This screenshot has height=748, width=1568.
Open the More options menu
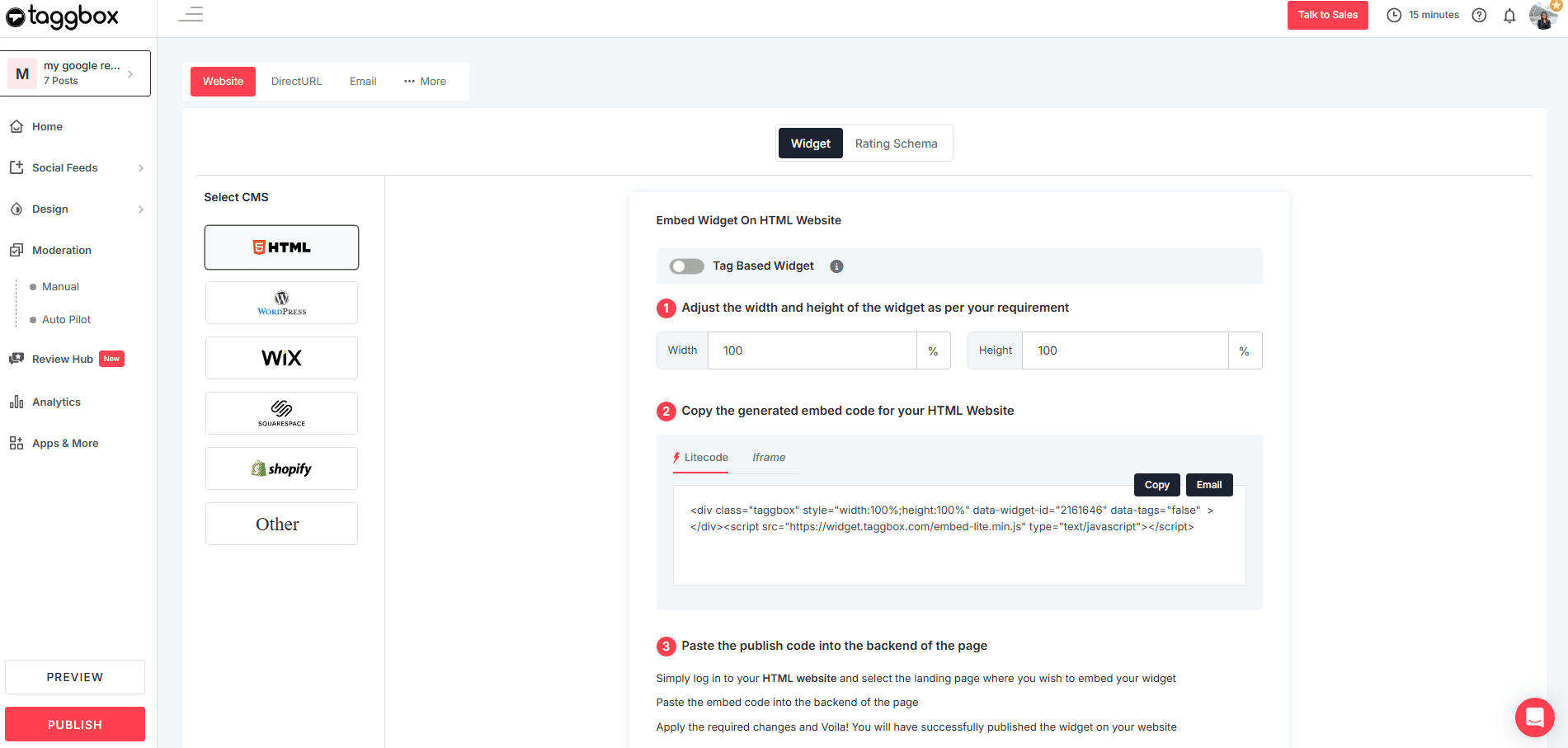425,82
